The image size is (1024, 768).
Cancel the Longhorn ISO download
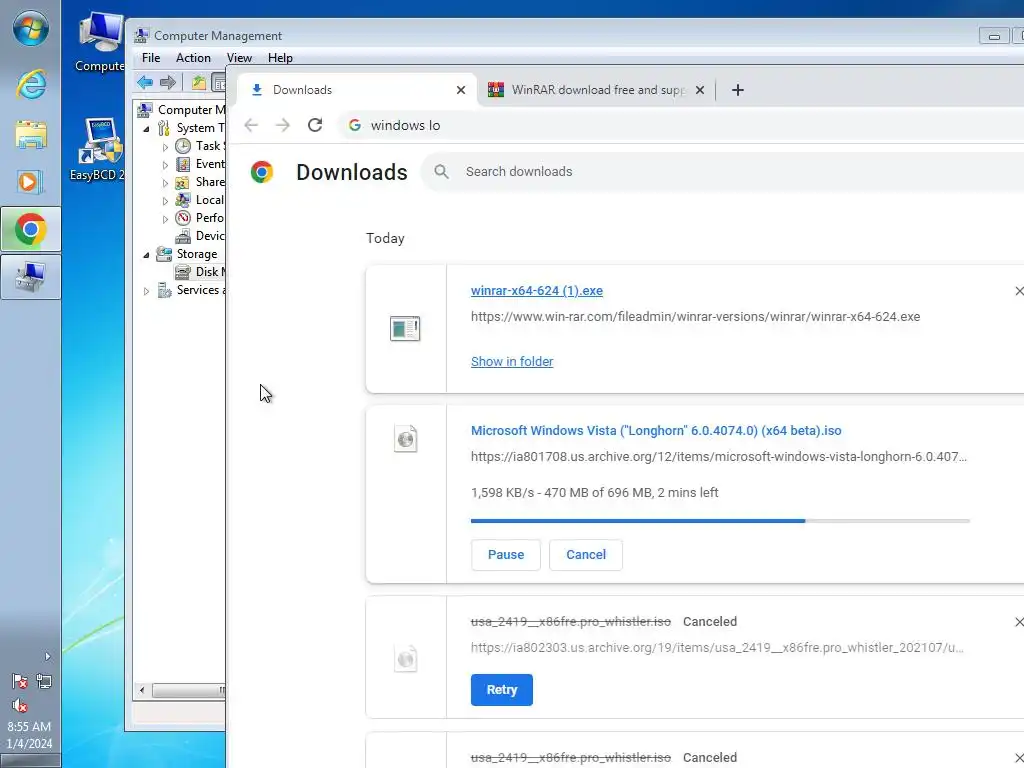coord(586,554)
